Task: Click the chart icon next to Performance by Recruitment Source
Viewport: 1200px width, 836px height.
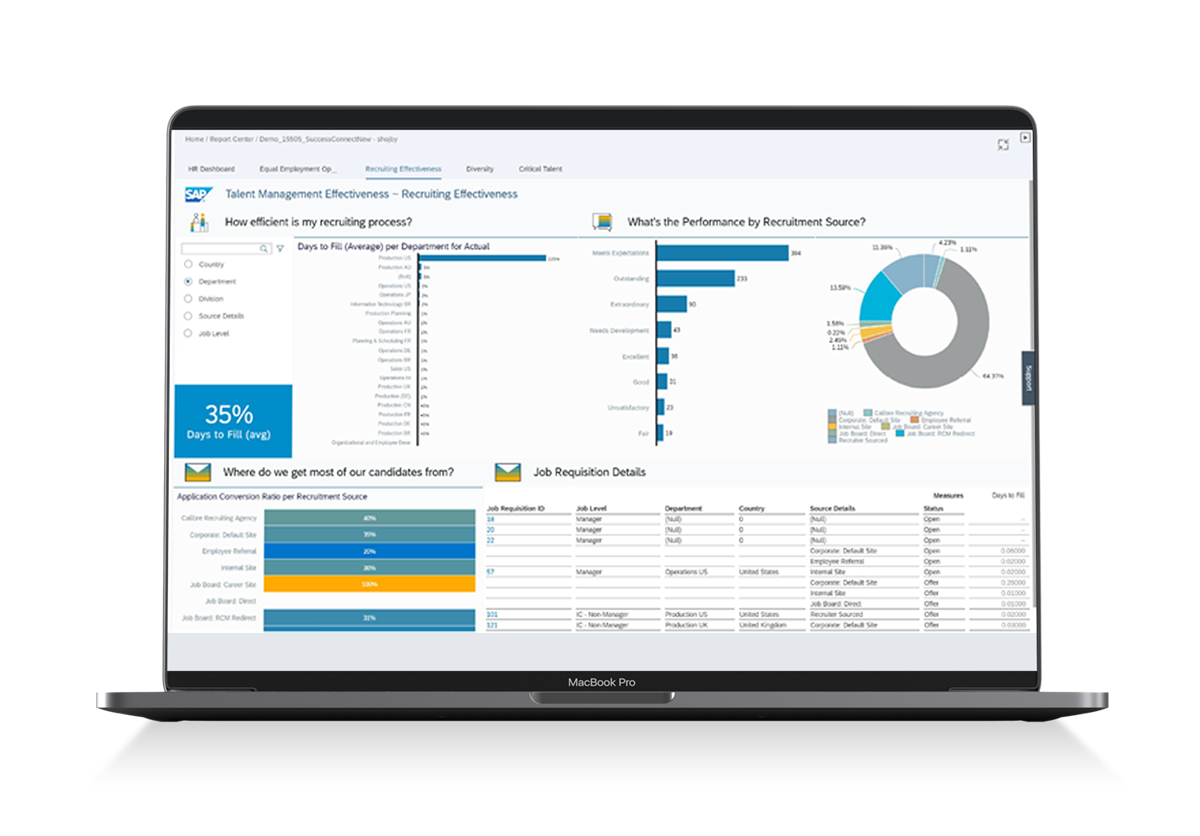Action: point(600,220)
